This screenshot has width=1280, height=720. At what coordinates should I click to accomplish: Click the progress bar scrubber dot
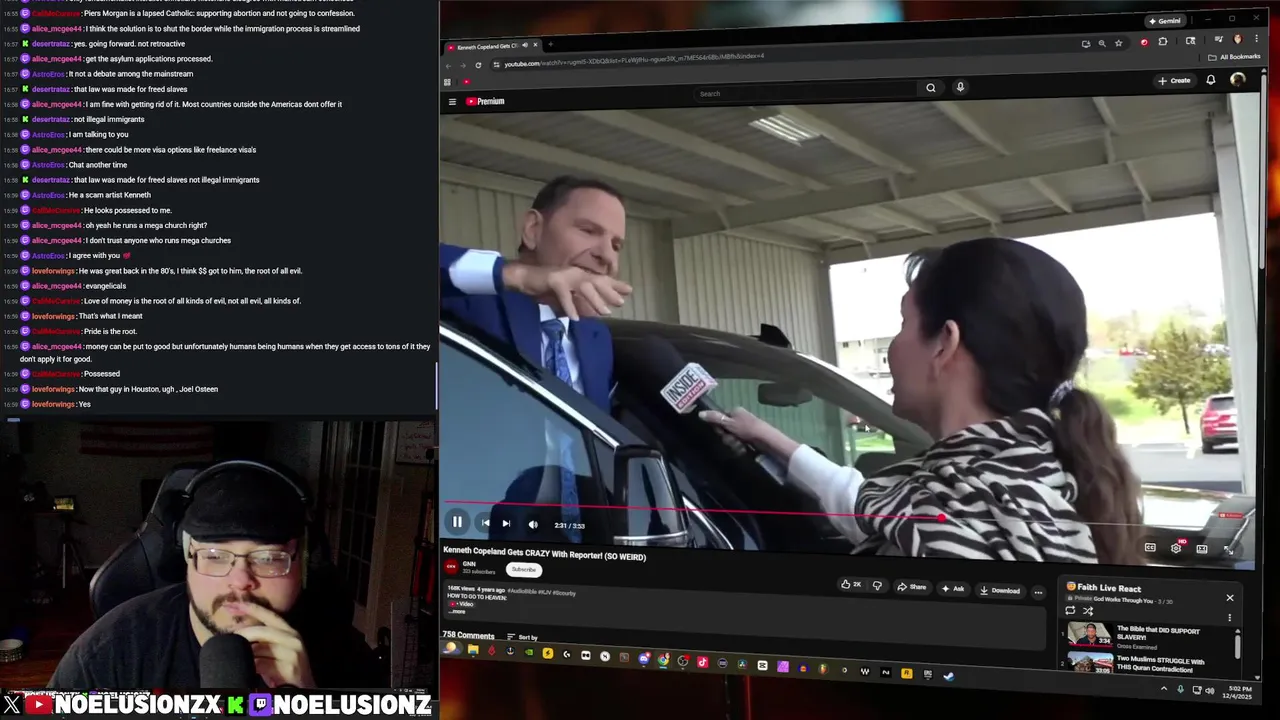942,517
